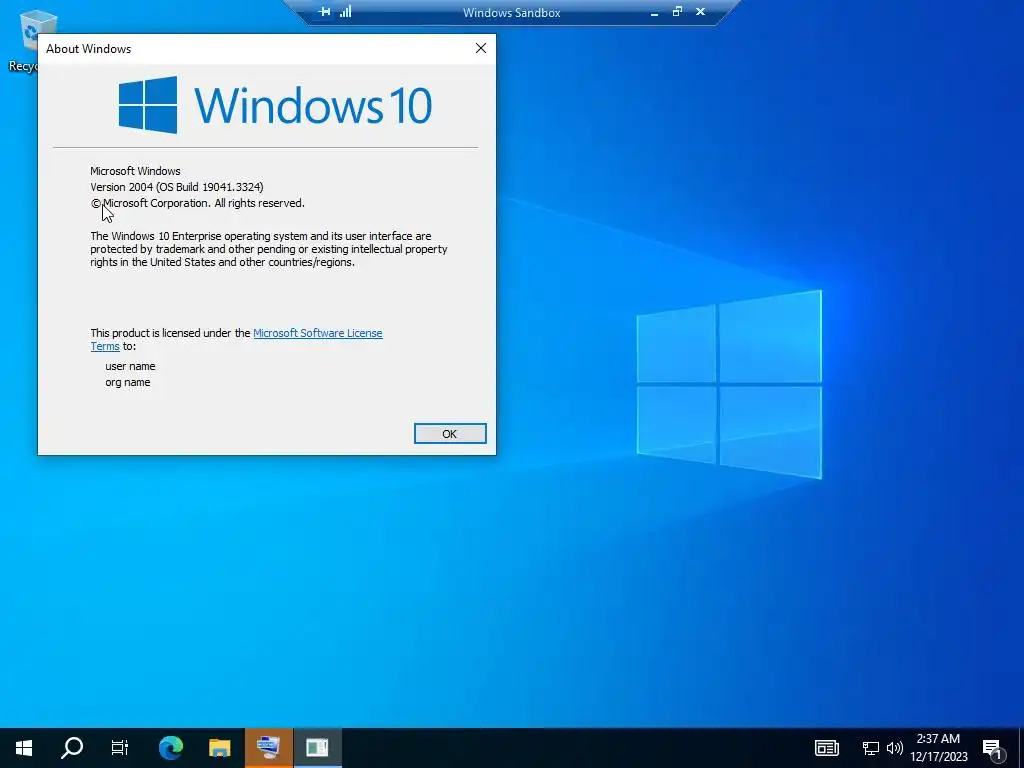This screenshot has width=1024, height=768.
Task: Restore down the Windows Sandbox window
Action: [677, 12]
